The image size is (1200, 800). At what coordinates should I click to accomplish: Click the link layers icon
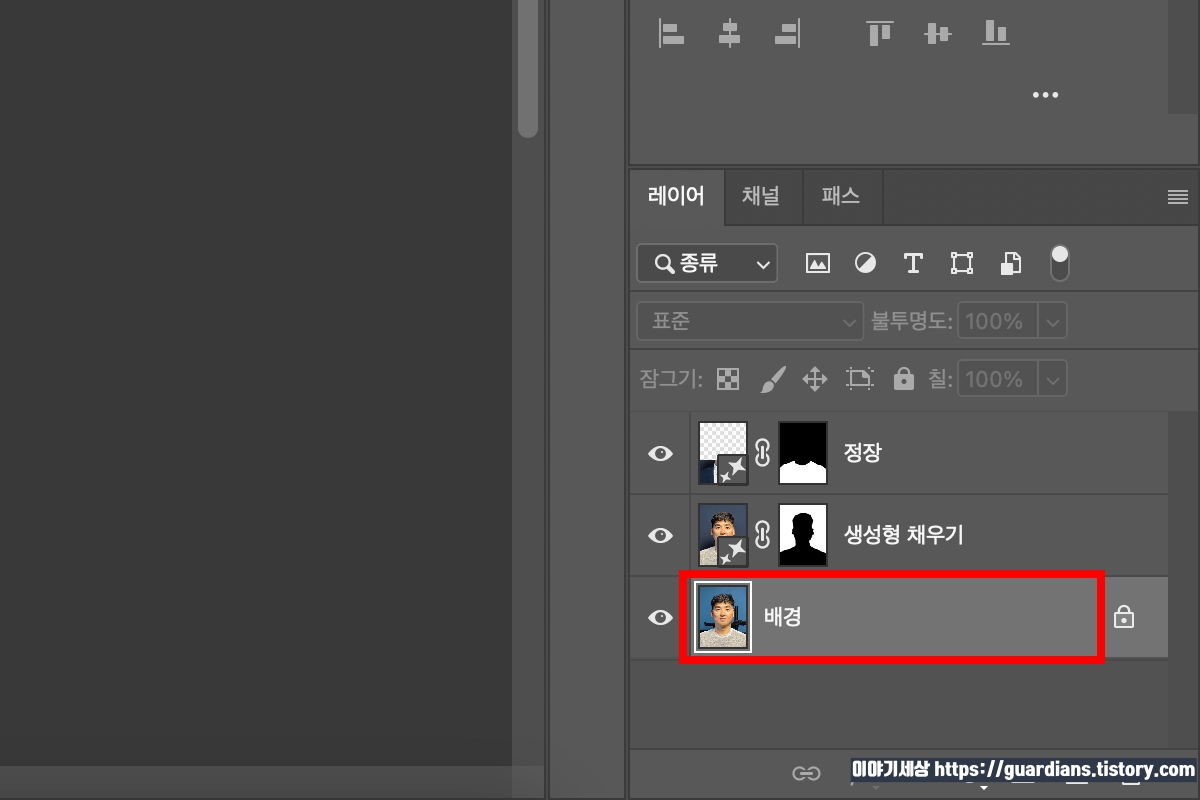pos(806,773)
